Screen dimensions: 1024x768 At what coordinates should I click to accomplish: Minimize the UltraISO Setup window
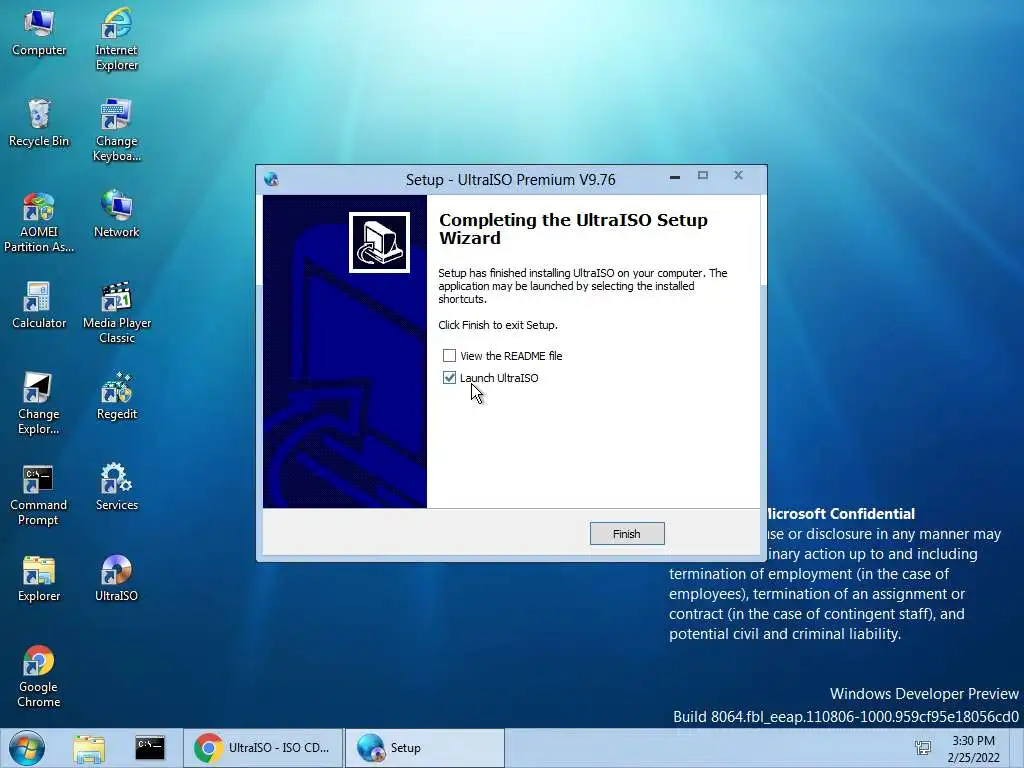pos(675,177)
